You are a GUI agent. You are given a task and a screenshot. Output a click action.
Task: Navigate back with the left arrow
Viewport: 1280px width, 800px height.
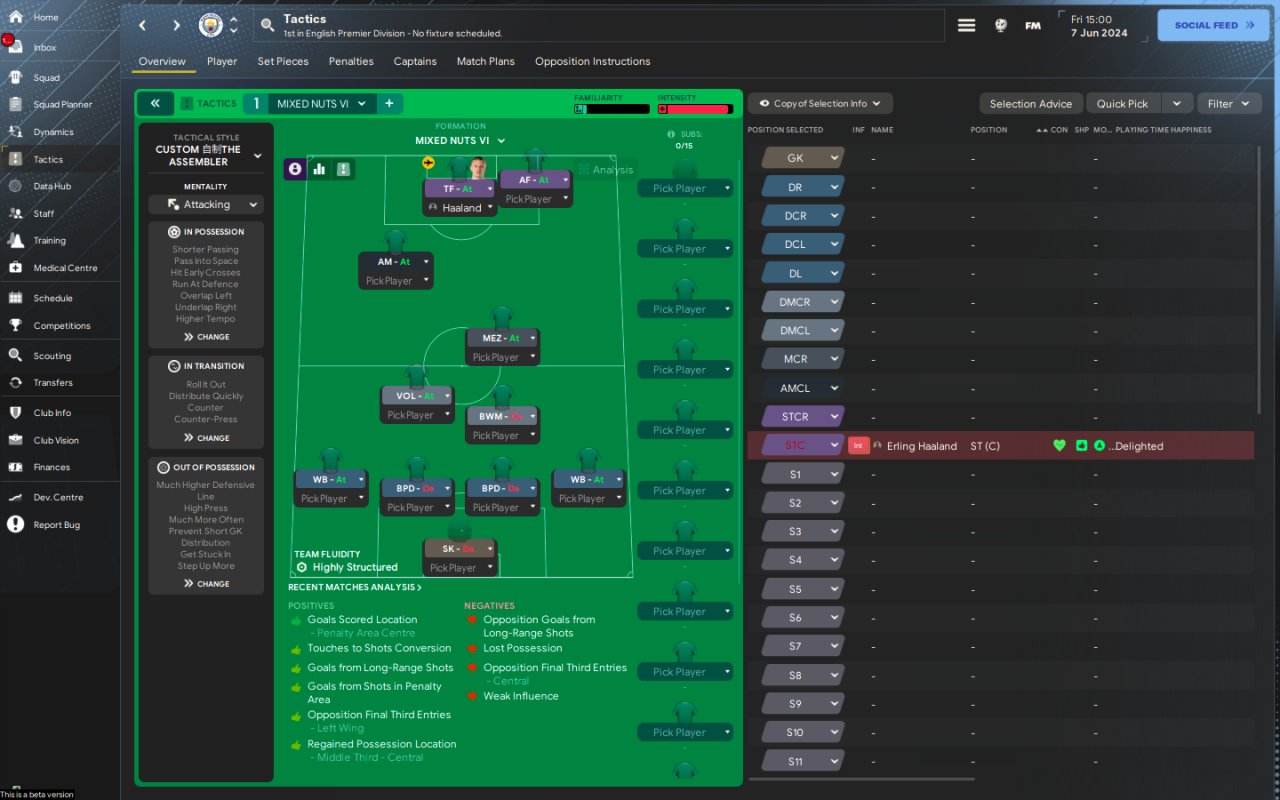click(143, 25)
